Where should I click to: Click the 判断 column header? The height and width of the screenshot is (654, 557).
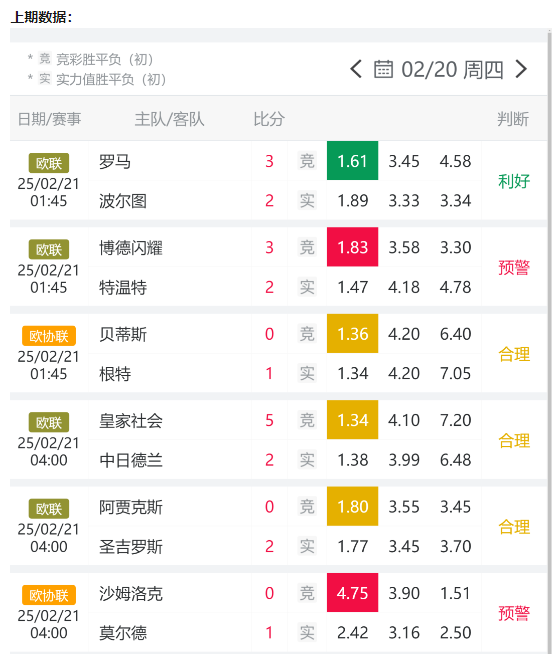tap(513, 119)
